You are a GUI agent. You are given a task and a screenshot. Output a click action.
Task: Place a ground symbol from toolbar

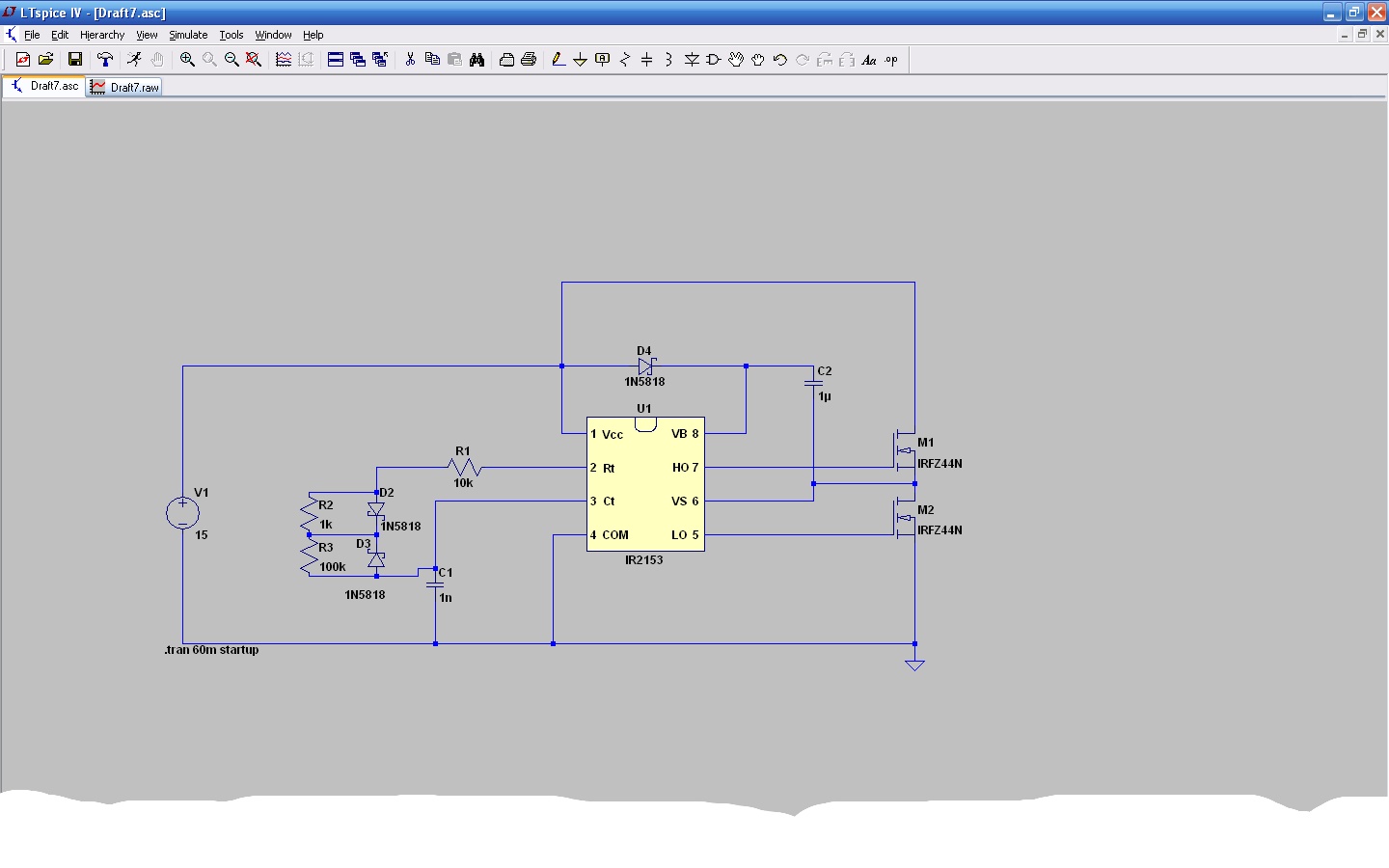580,60
